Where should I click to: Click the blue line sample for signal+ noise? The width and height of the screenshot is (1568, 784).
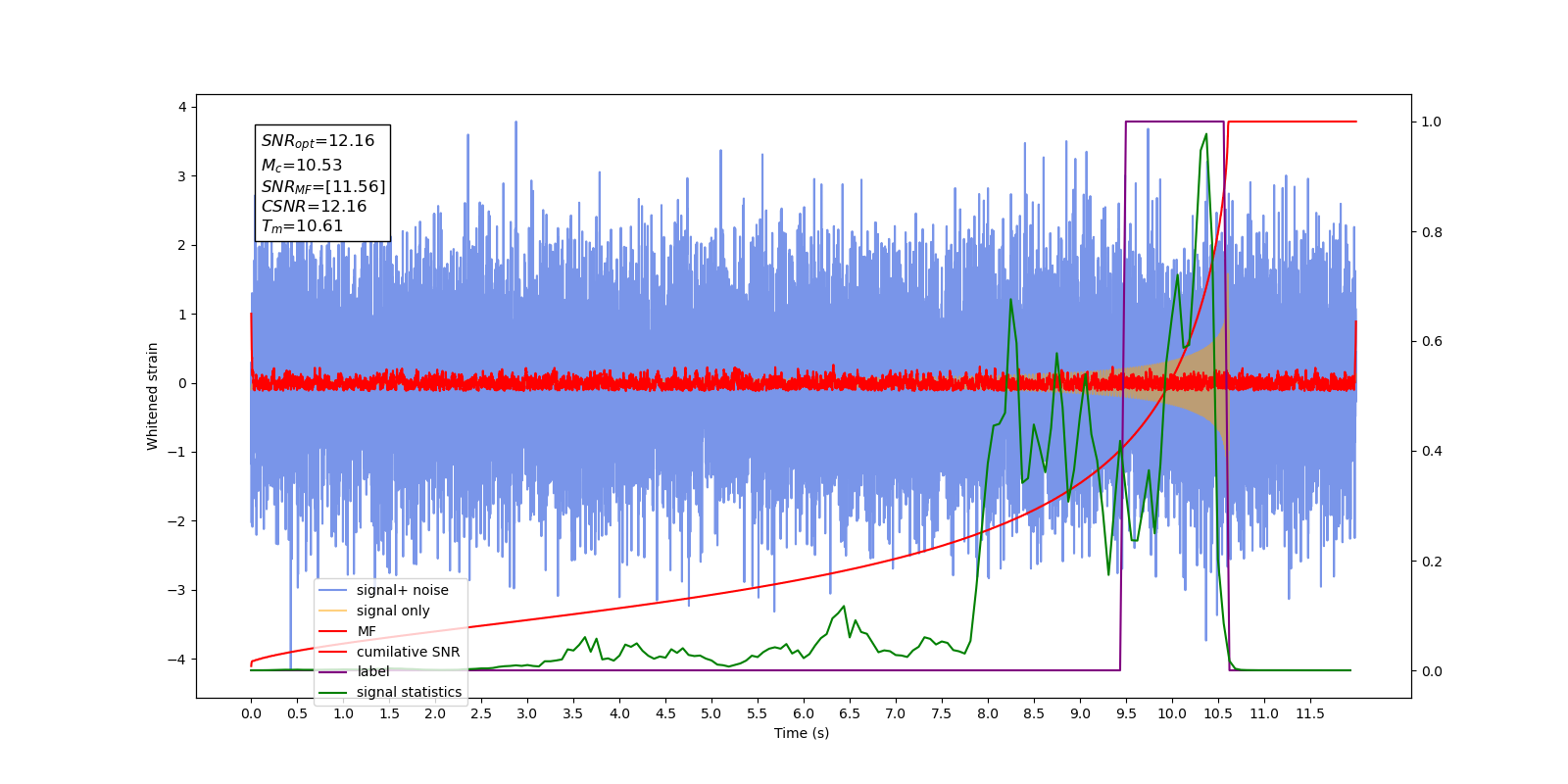(x=333, y=590)
